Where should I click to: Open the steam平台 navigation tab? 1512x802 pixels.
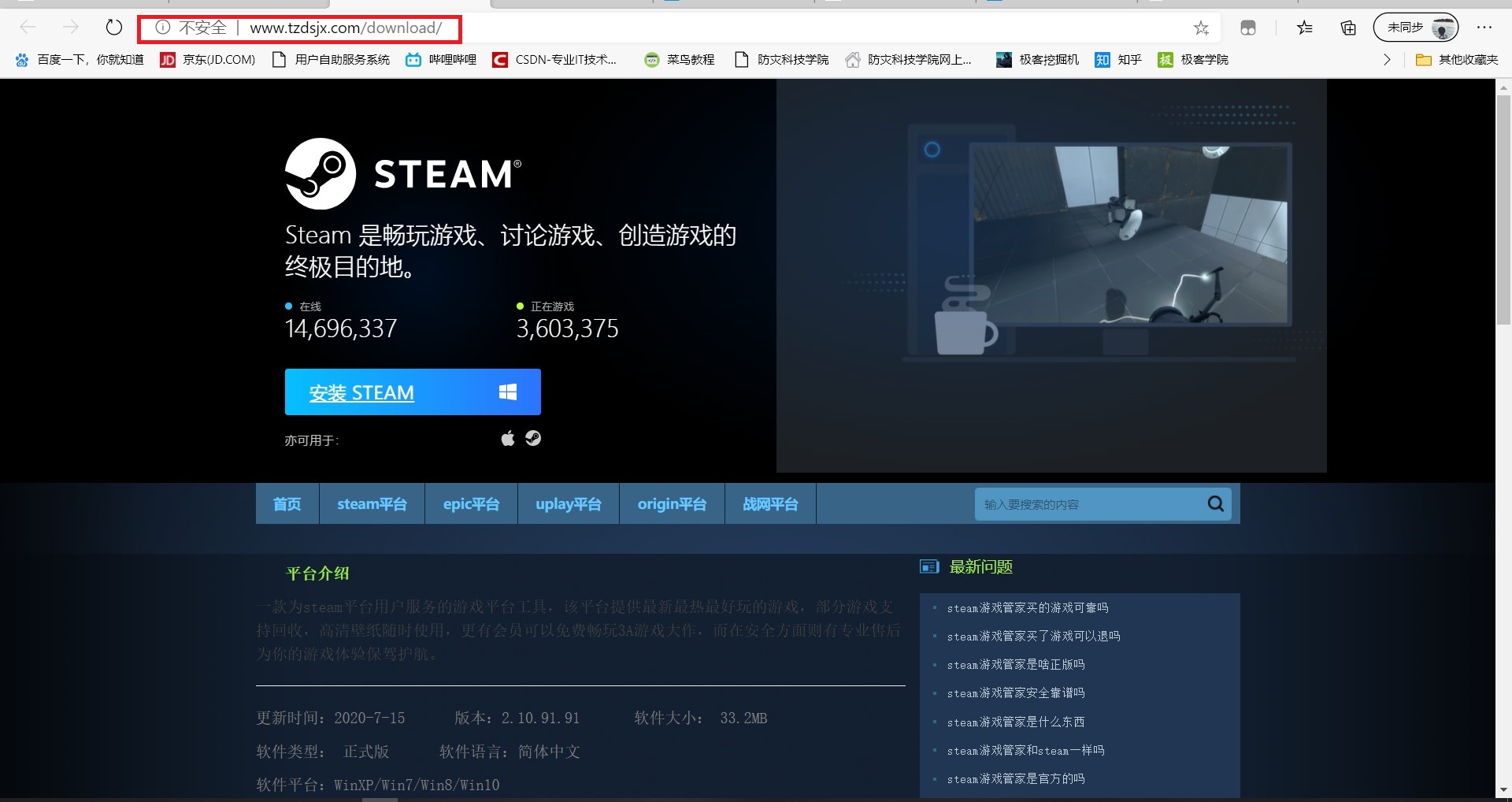372,504
